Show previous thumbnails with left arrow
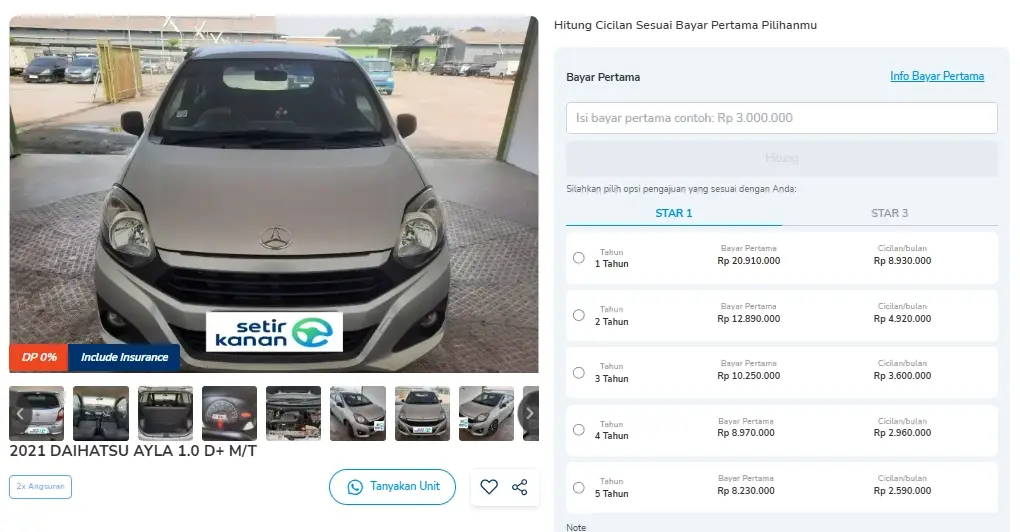The image size is (1020, 532). [x=20, y=413]
